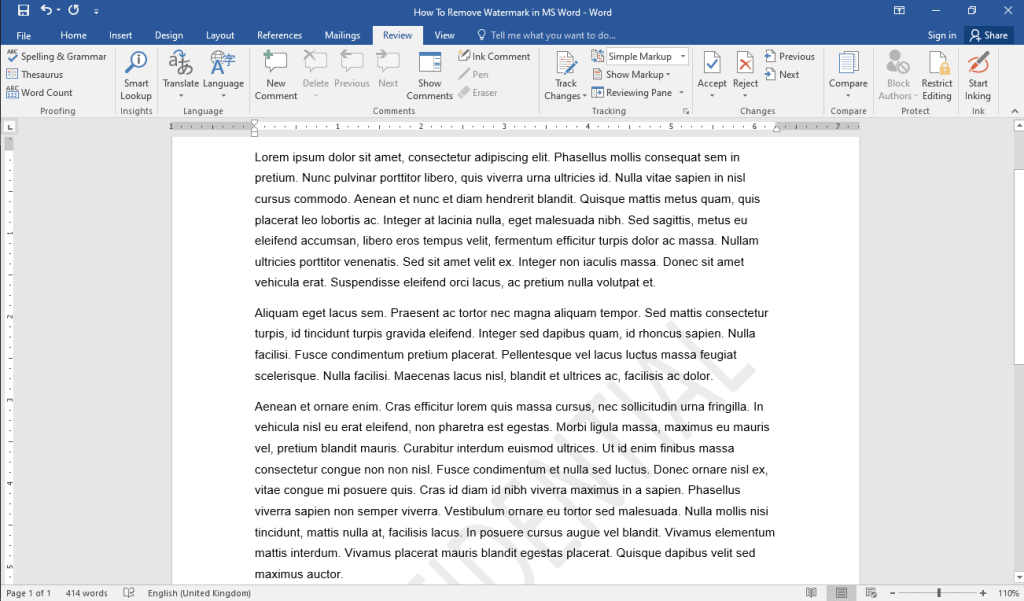Open the Language options menu

[223, 76]
